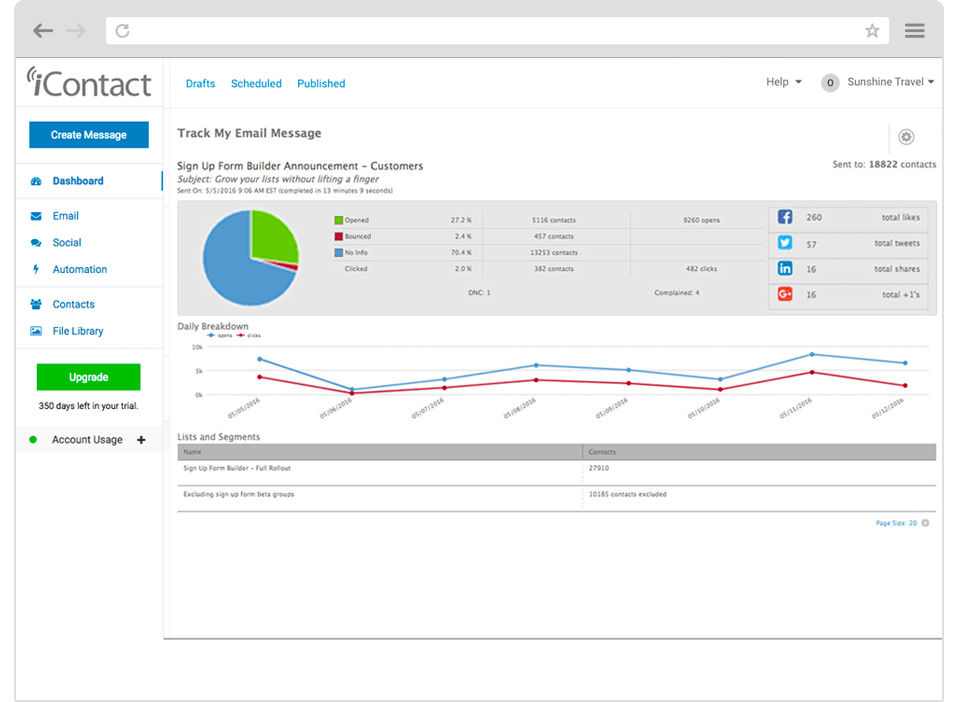Switch to the Scheduled tab
The width and height of the screenshot is (960, 702).
[x=256, y=84]
